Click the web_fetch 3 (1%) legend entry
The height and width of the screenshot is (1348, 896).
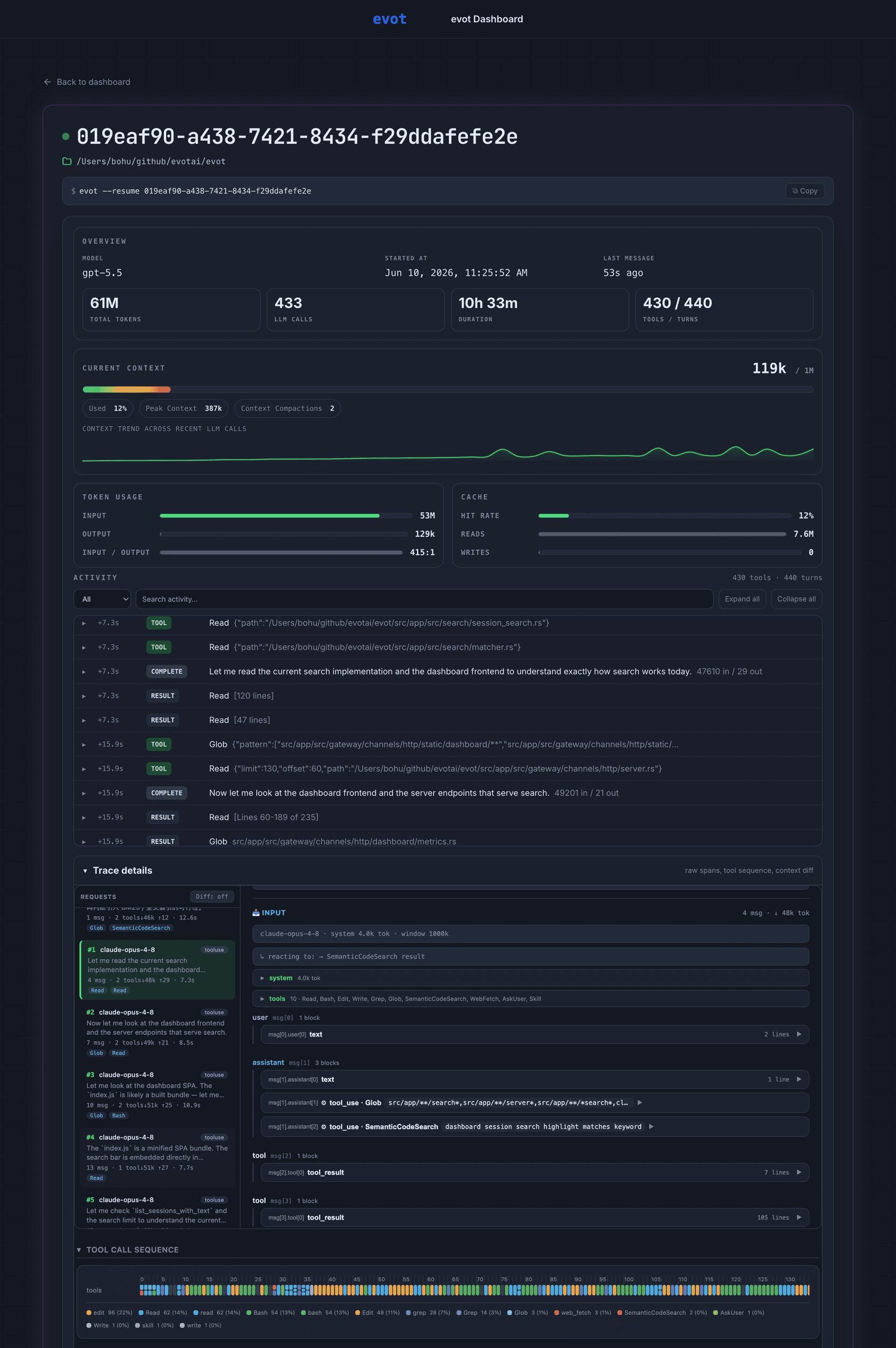[x=582, y=1313]
